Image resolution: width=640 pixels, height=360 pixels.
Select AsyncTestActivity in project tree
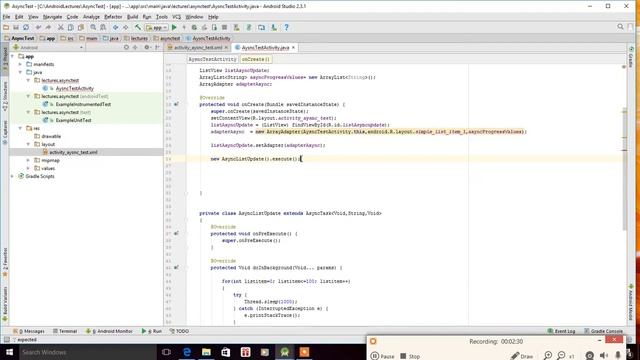(75, 88)
